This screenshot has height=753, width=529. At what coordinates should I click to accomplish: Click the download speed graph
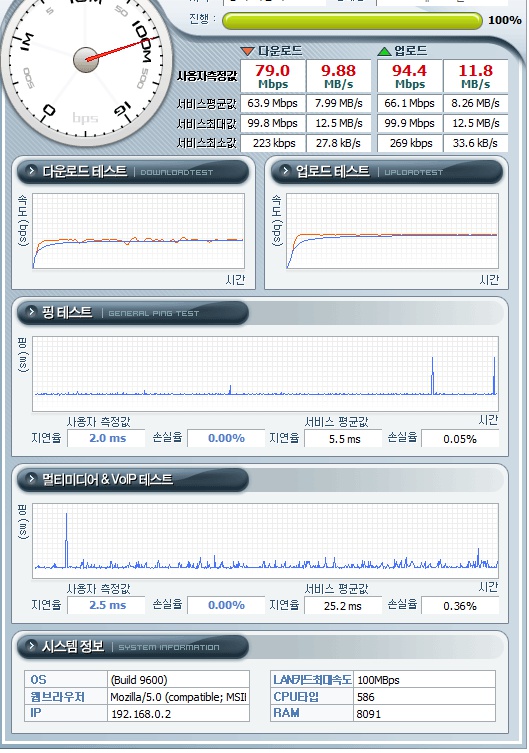[x=138, y=231]
